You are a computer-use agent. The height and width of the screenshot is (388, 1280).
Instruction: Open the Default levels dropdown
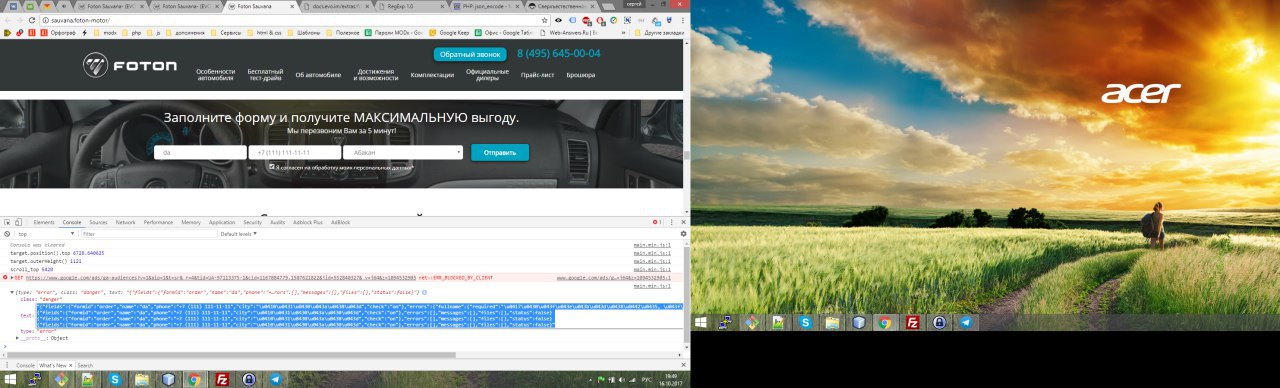(238, 233)
